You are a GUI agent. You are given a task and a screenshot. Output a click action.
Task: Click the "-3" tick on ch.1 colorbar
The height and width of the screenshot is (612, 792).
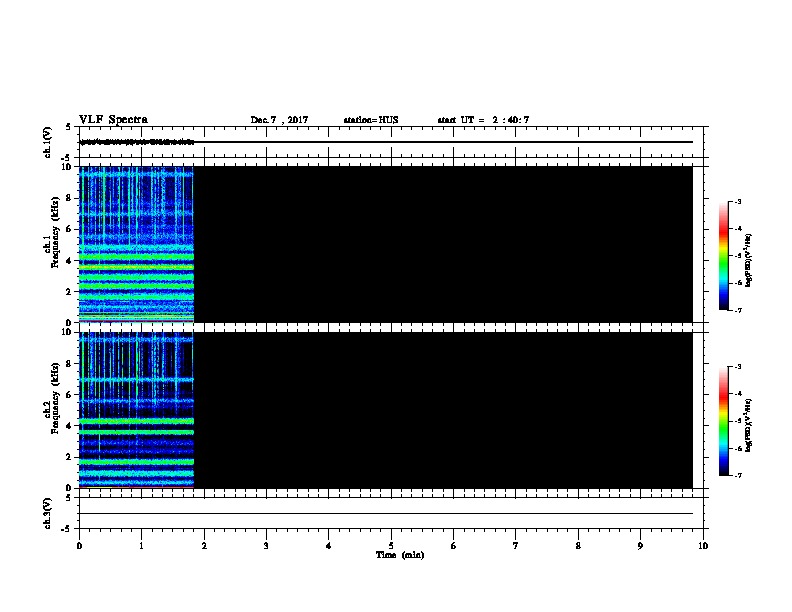click(x=738, y=201)
